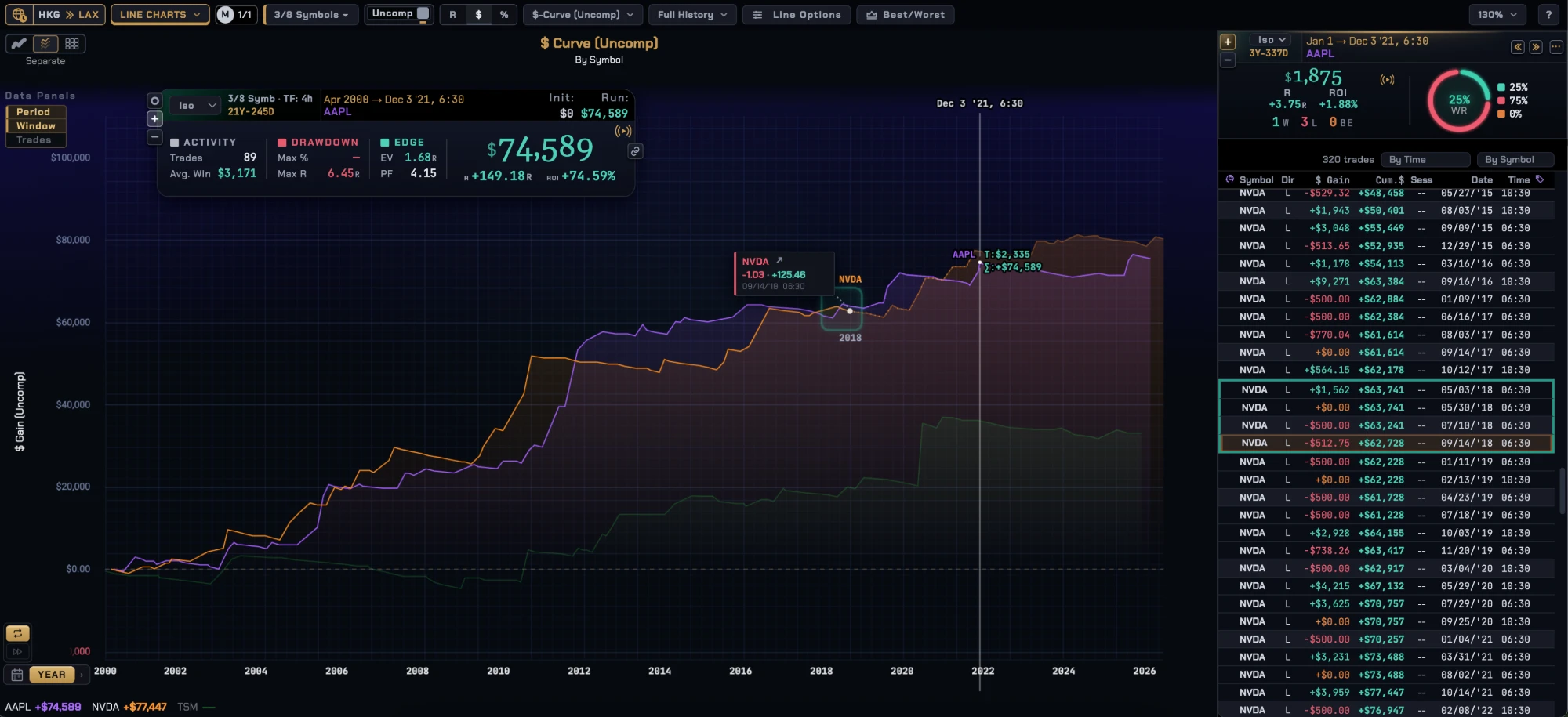Click the minus button in the side panel
Viewport: 1568px width, 717px height.
coord(1228,60)
